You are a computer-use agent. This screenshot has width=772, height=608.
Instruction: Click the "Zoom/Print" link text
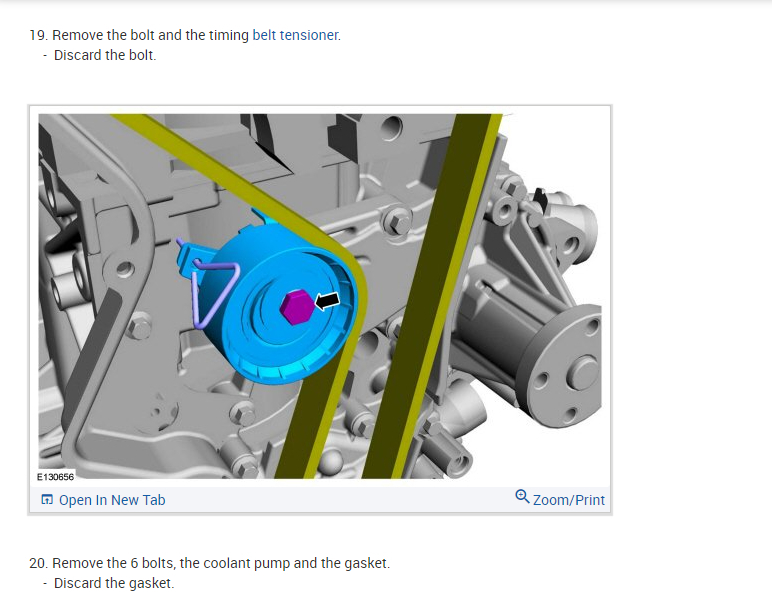click(569, 500)
